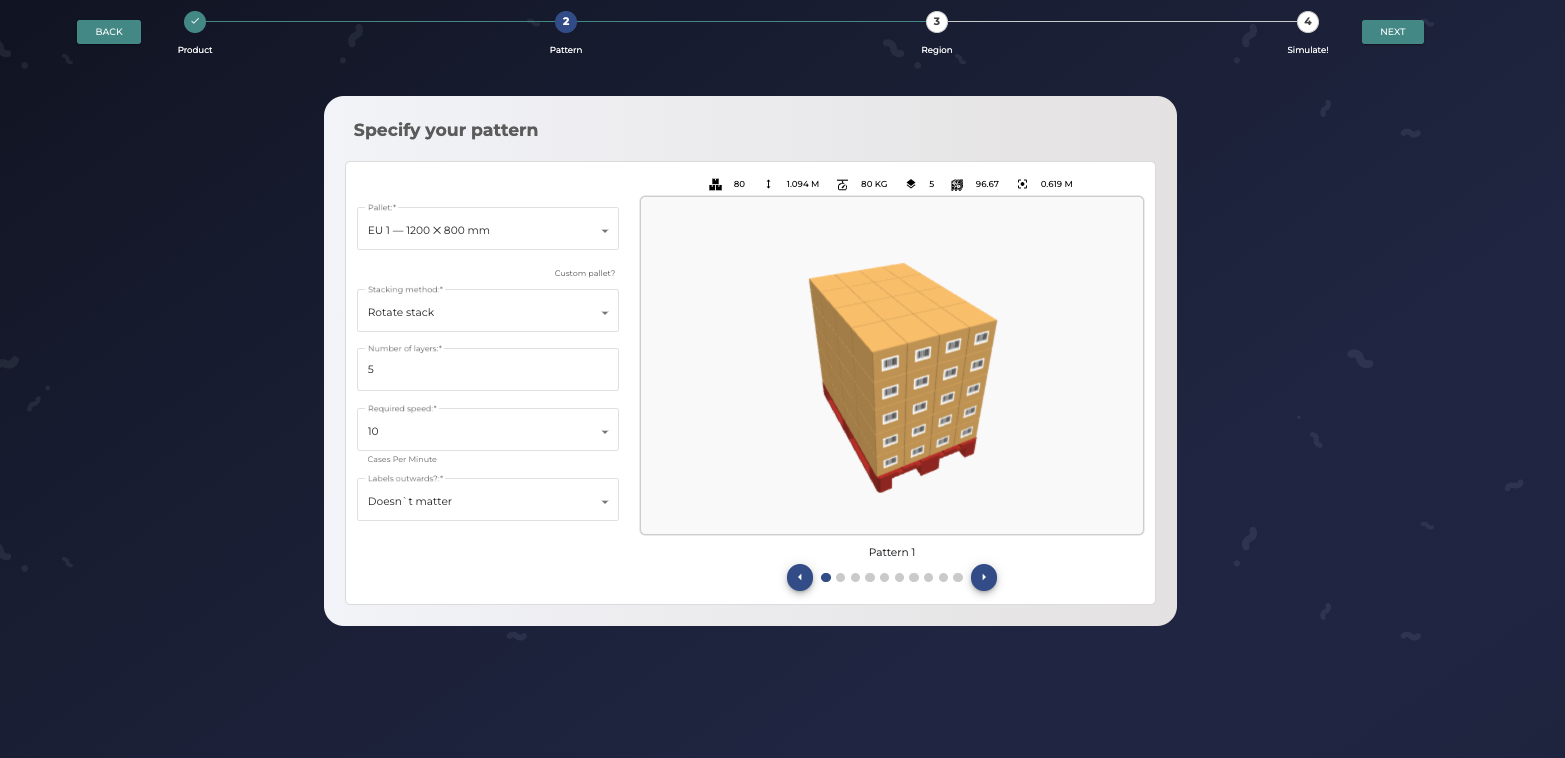Select the fifth pattern dot
This screenshot has width=1565, height=758.
click(x=885, y=577)
